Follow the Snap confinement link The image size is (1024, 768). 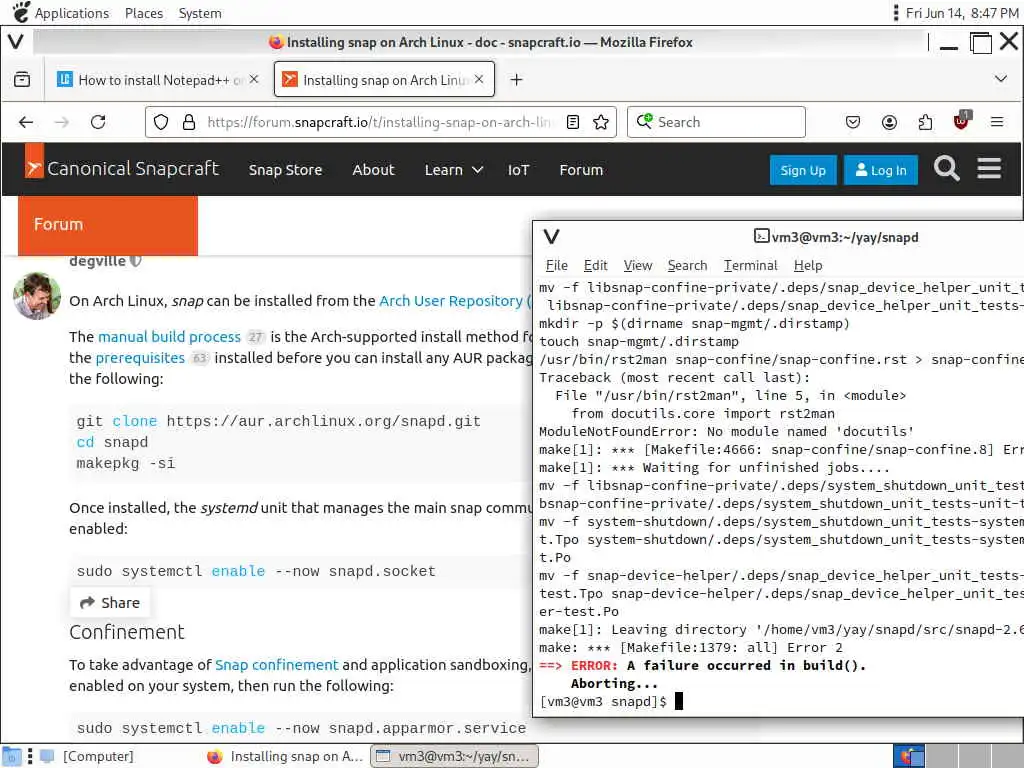(x=277, y=665)
